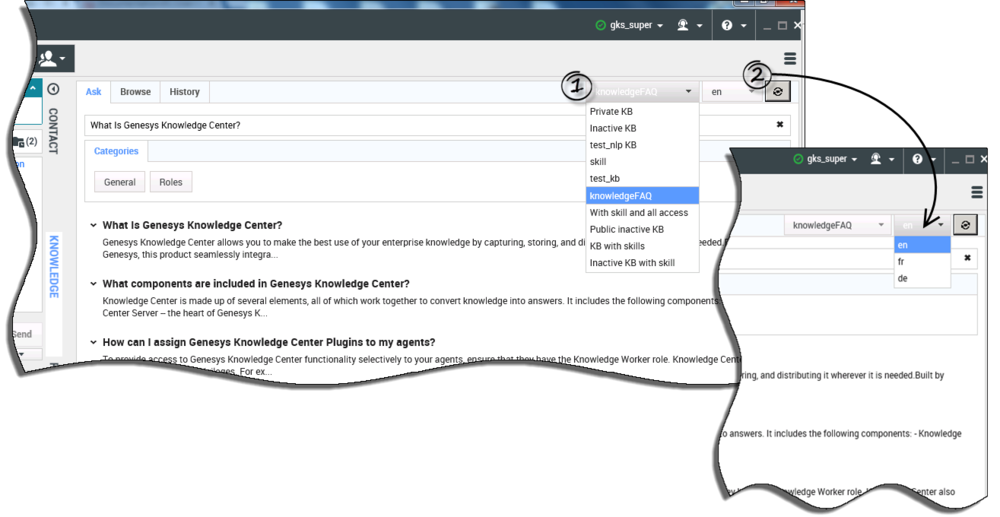Choose skill from the knowledge base list

pyautogui.click(x=642, y=162)
